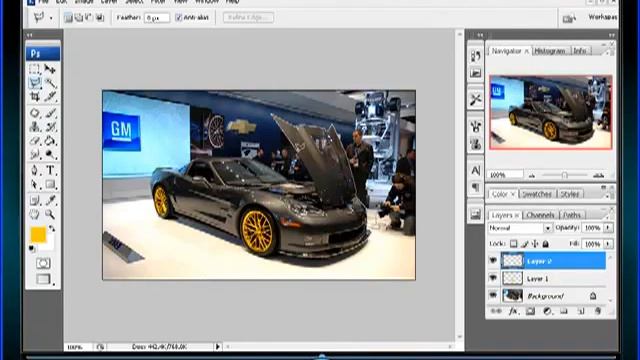Screen dimensions: 640x360
Task: Select the Slice tool
Action: coord(50,97)
